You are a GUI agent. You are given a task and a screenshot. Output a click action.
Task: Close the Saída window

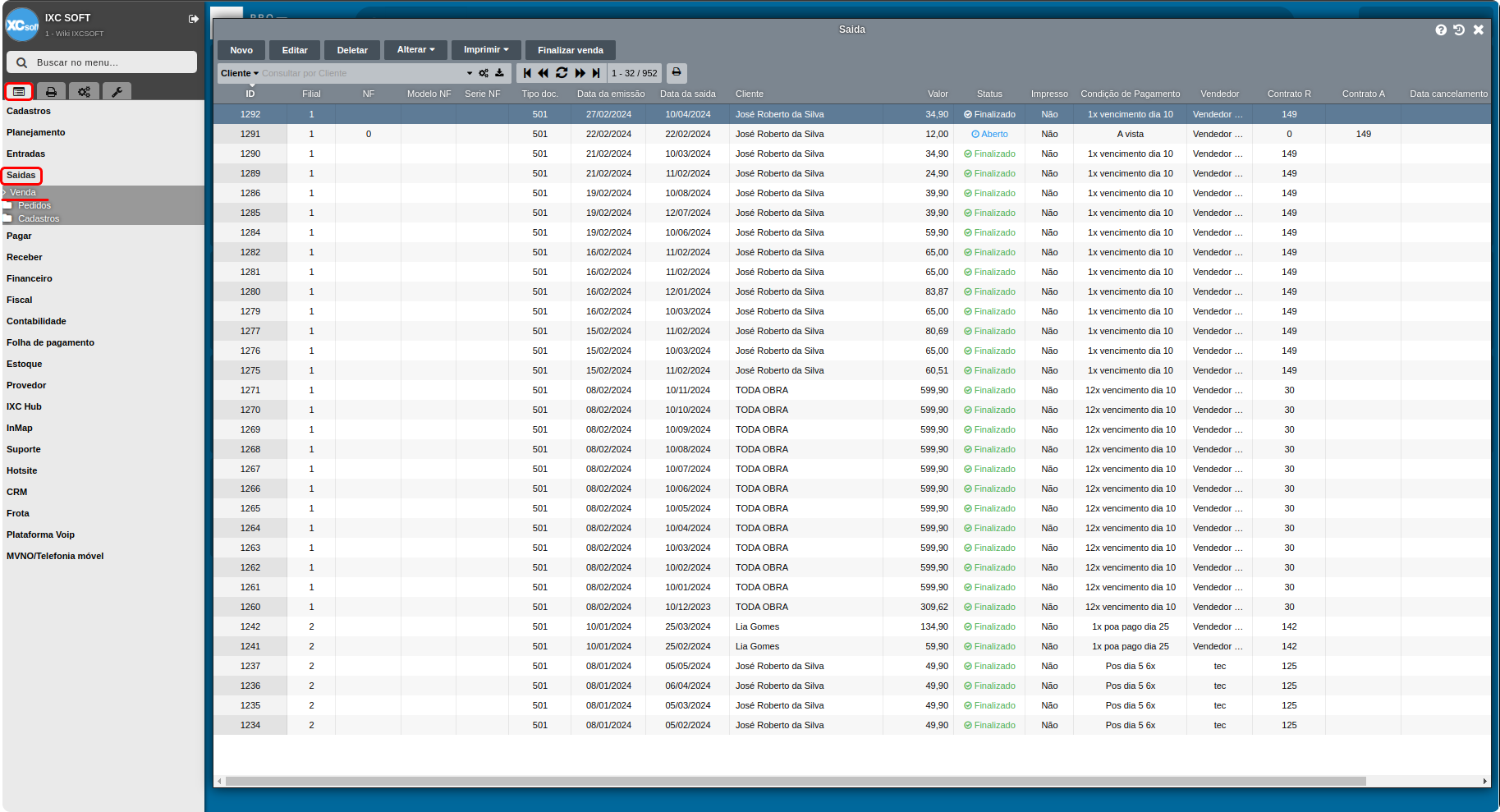coord(1479,30)
